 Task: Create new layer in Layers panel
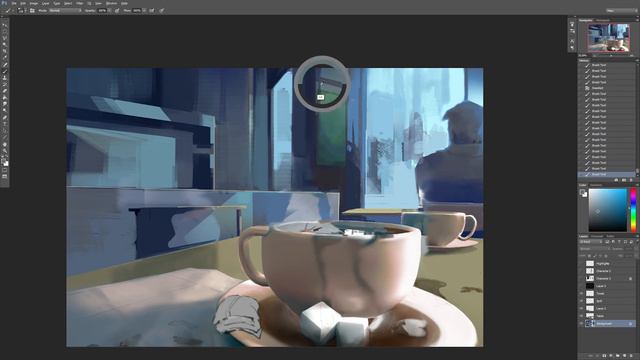624,356
